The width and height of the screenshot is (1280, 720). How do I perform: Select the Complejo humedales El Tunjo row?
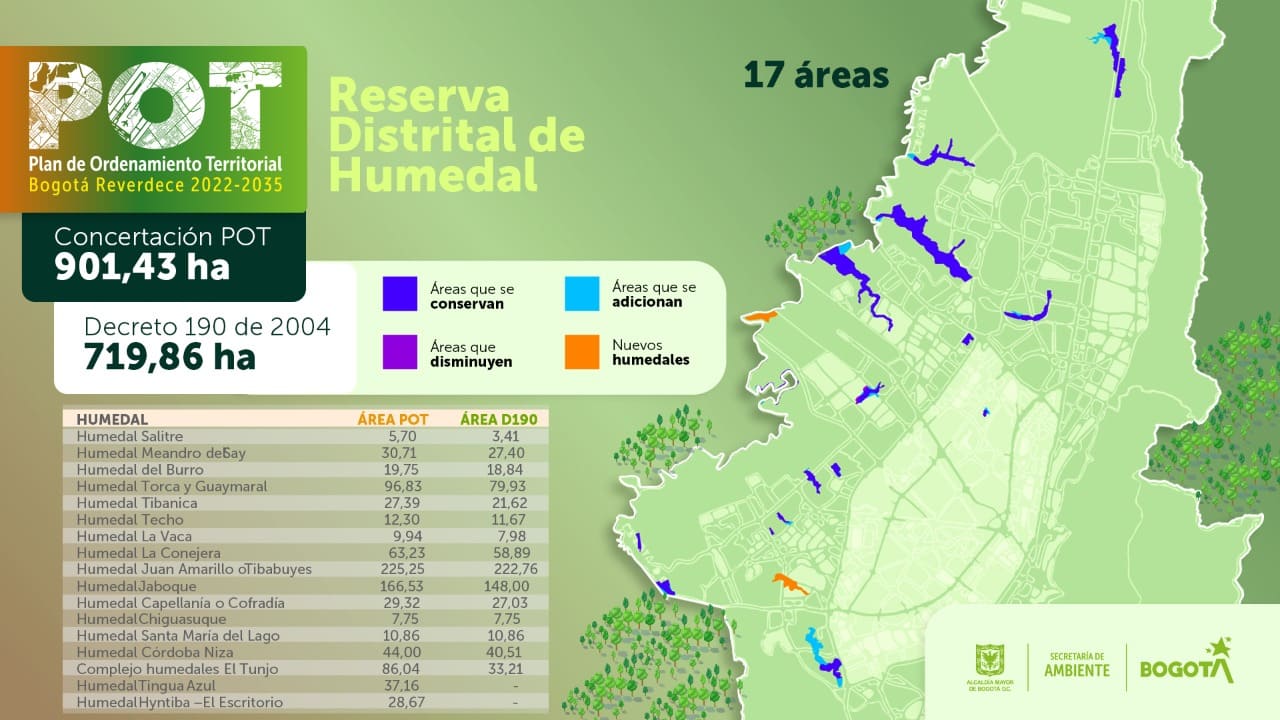pyautogui.click(x=305, y=669)
